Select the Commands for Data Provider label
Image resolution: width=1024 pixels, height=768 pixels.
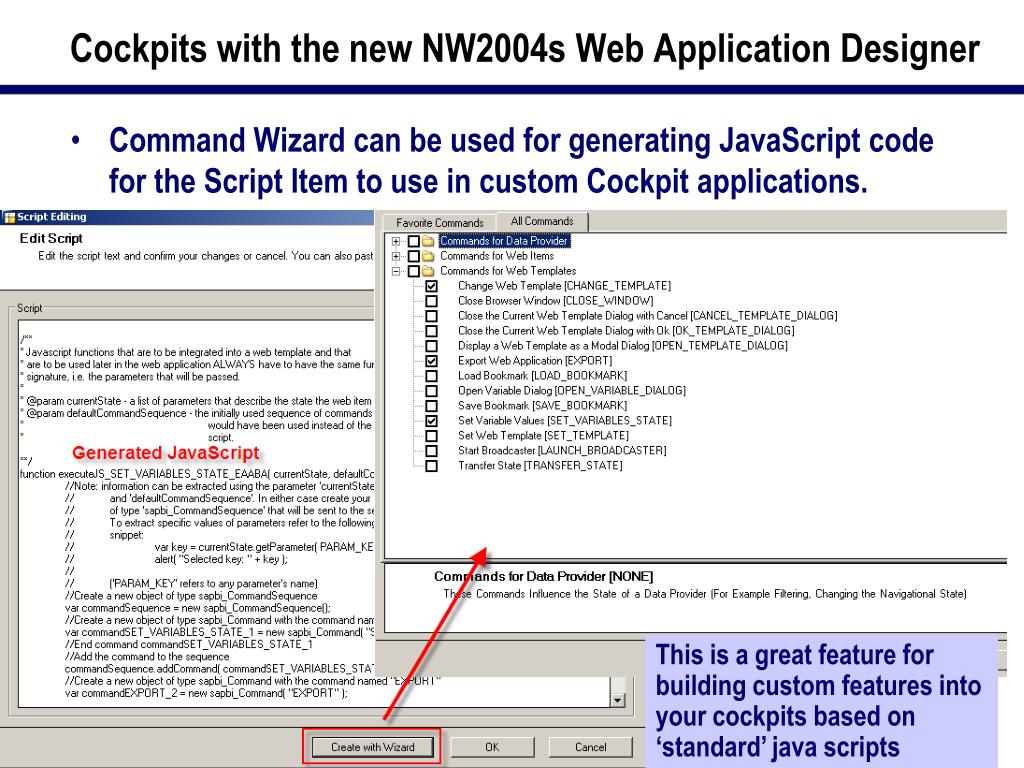[x=504, y=241]
